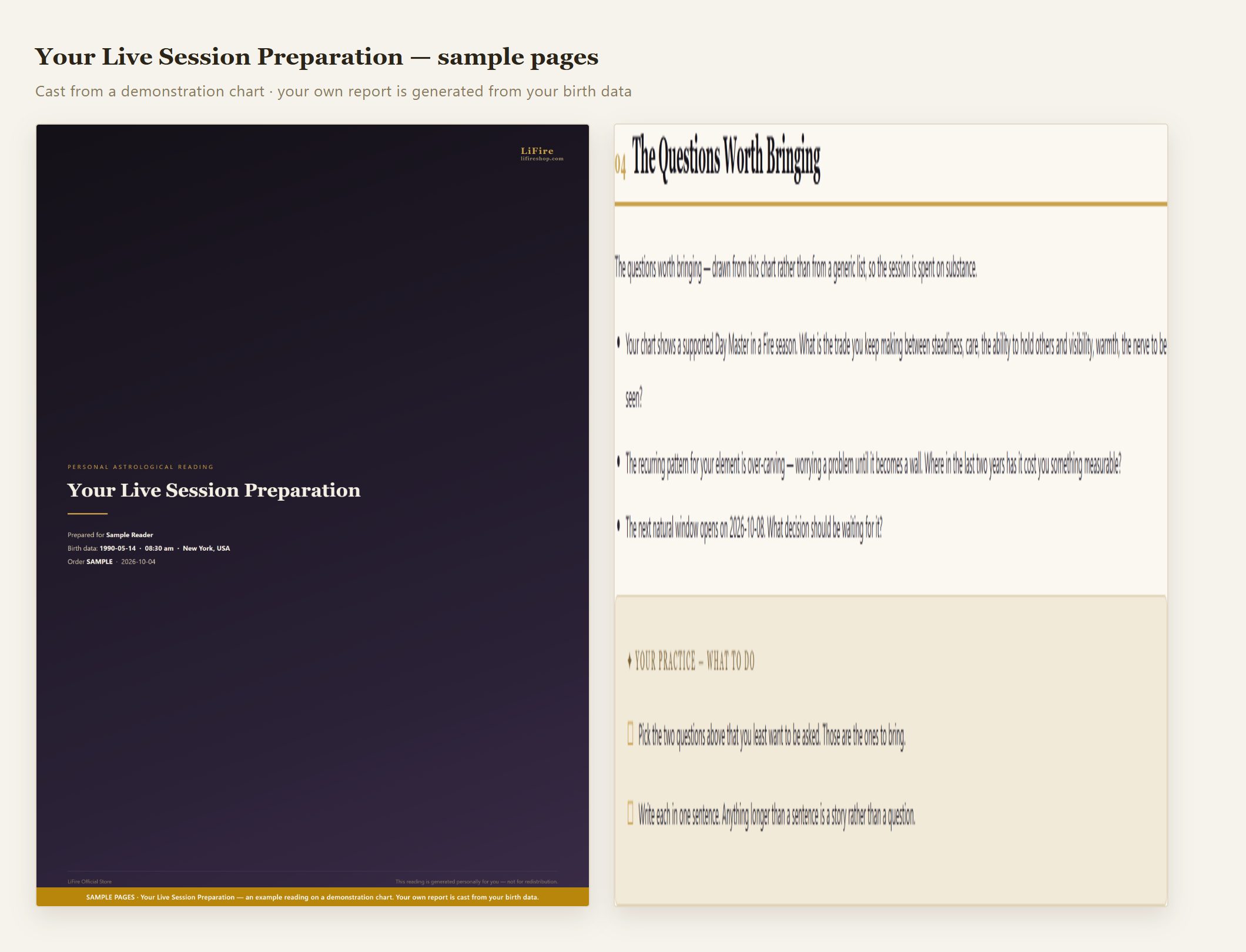The image size is (1246, 952).
Task: Click the 'Order SAMPLE 2026-10-04' line
Action: pyautogui.click(x=112, y=562)
